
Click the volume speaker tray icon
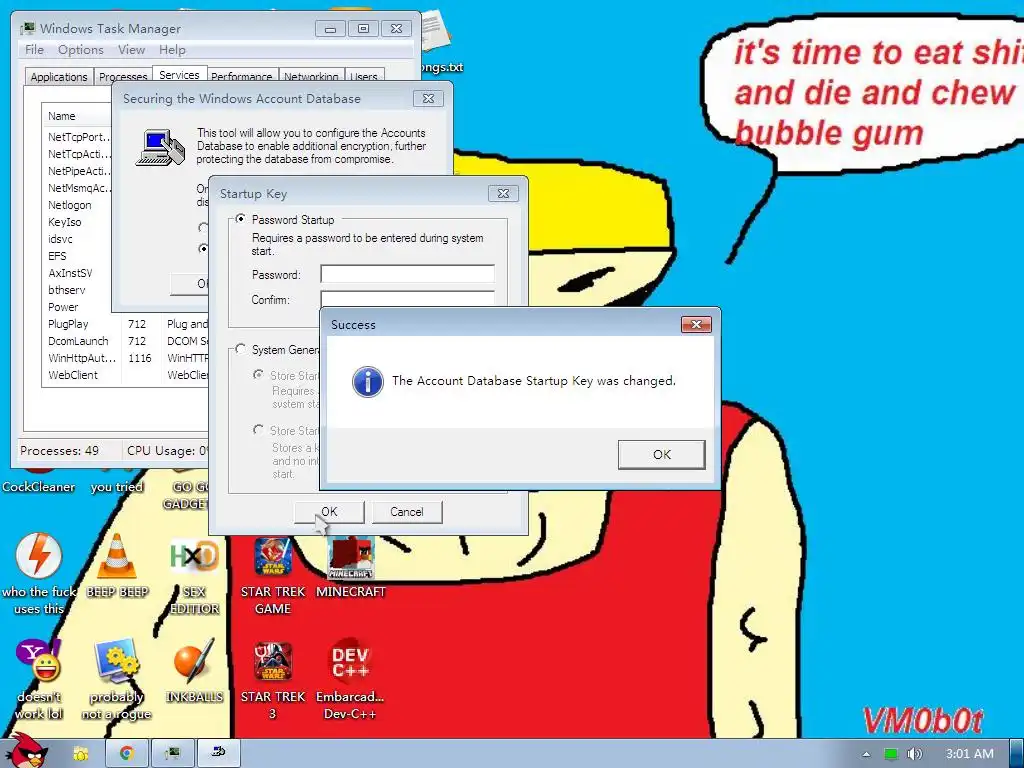915,754
